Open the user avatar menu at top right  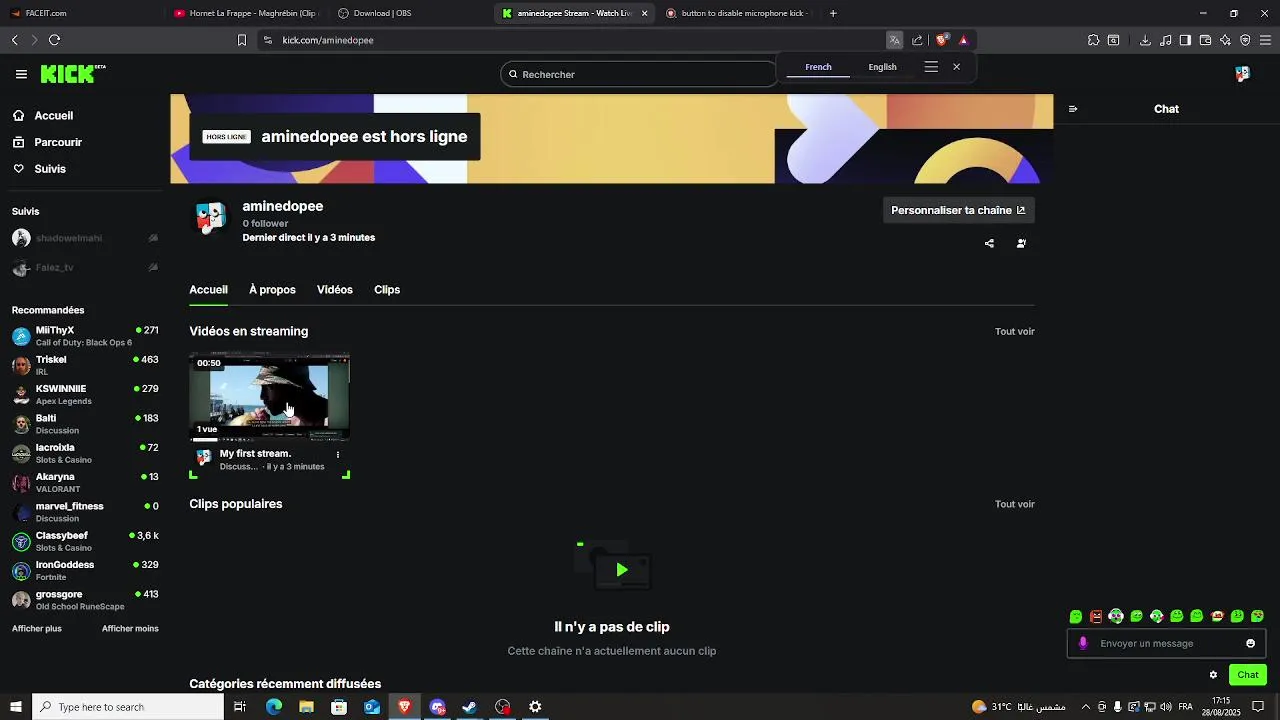[1242, 74]
